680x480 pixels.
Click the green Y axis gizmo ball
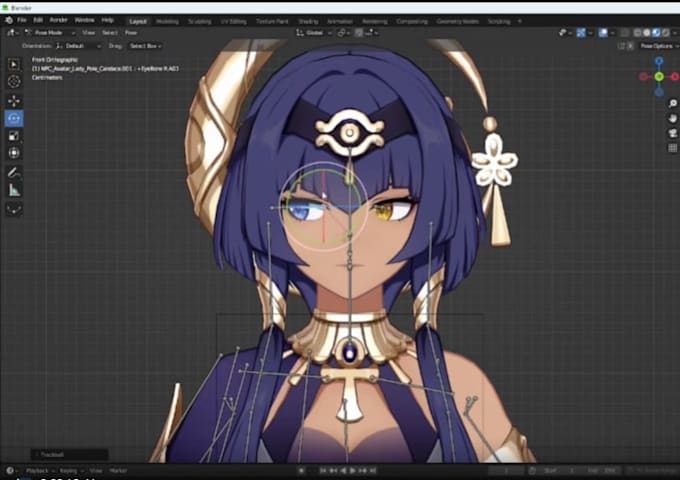click(659, 77)
